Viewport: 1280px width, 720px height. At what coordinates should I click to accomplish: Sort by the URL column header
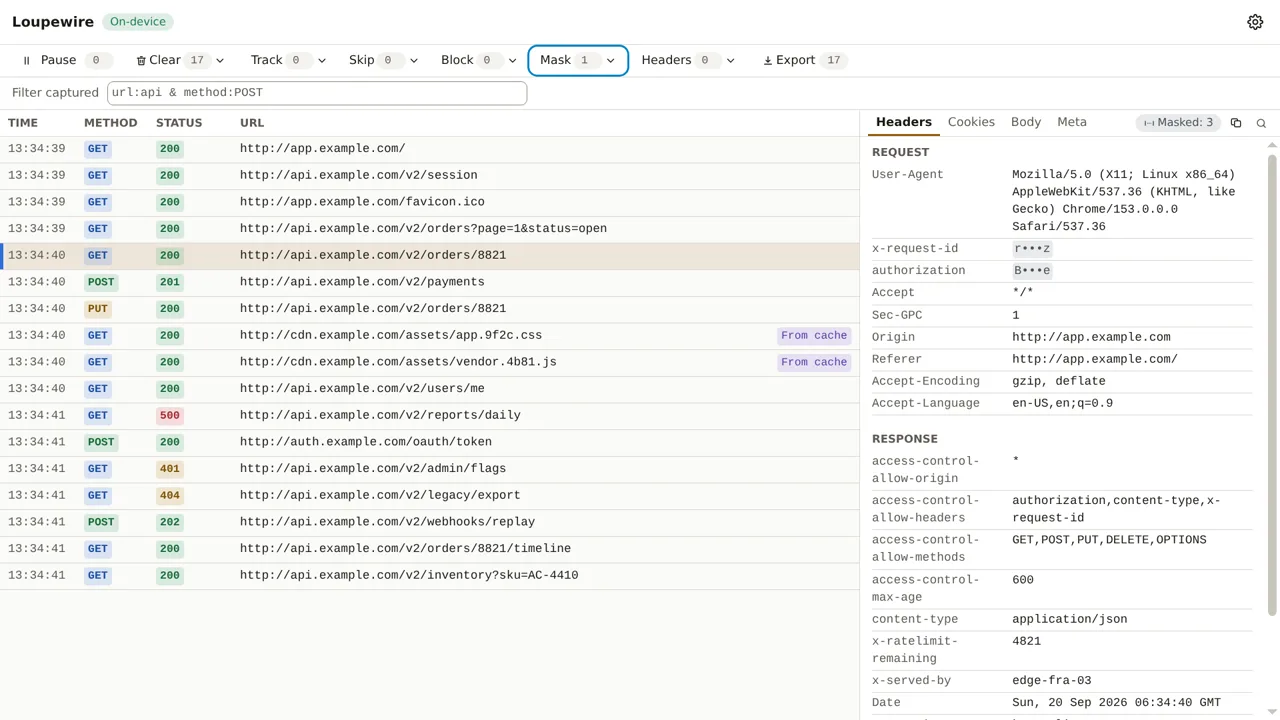[252, 123]
